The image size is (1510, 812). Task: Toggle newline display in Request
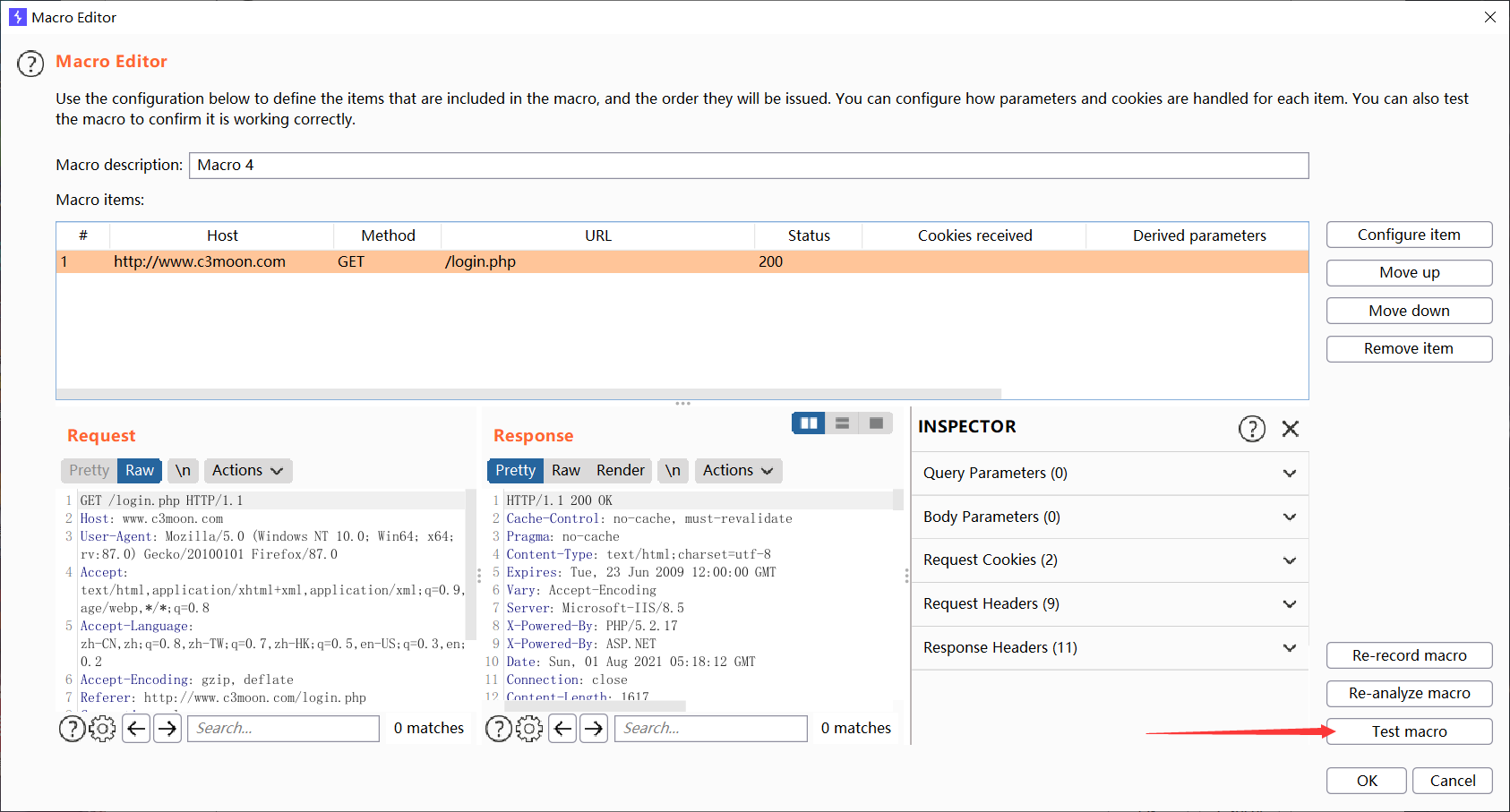pyautogui.click(x=183, y=471)
